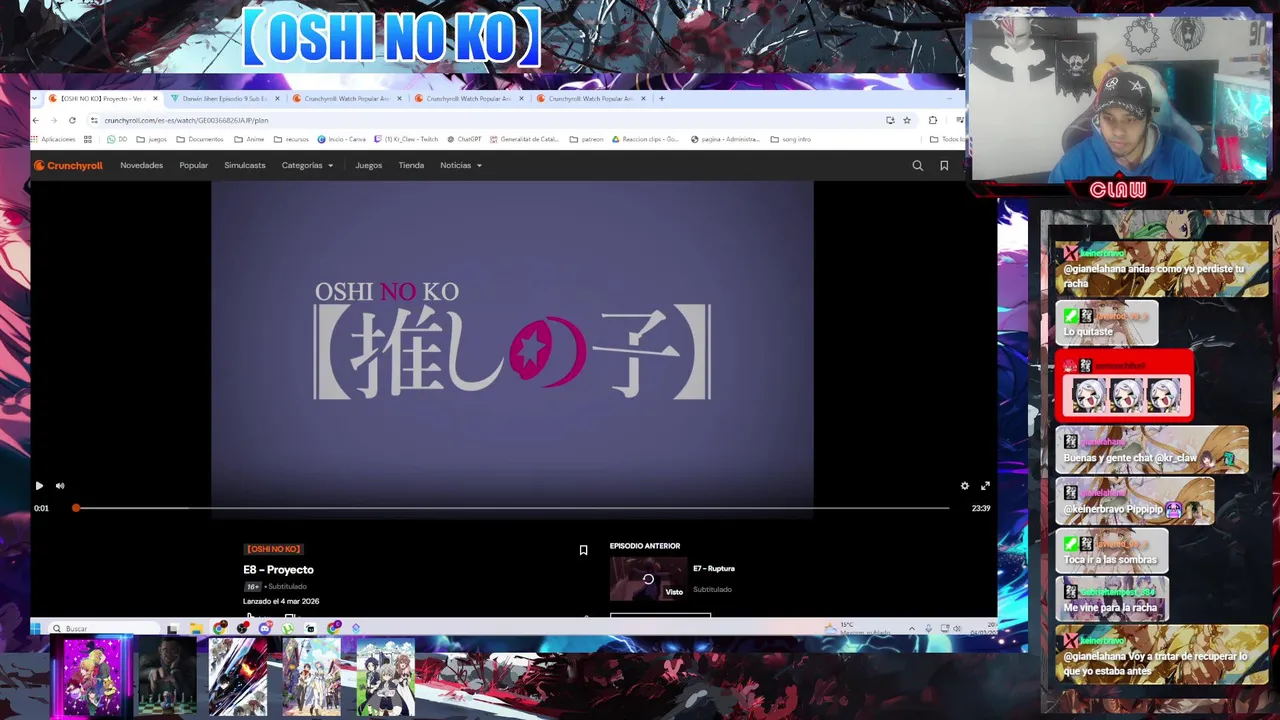Open the [OSHI NO KO] series link
The image size is (1280, 720).
pyautogui.click(x=273, y=549)
